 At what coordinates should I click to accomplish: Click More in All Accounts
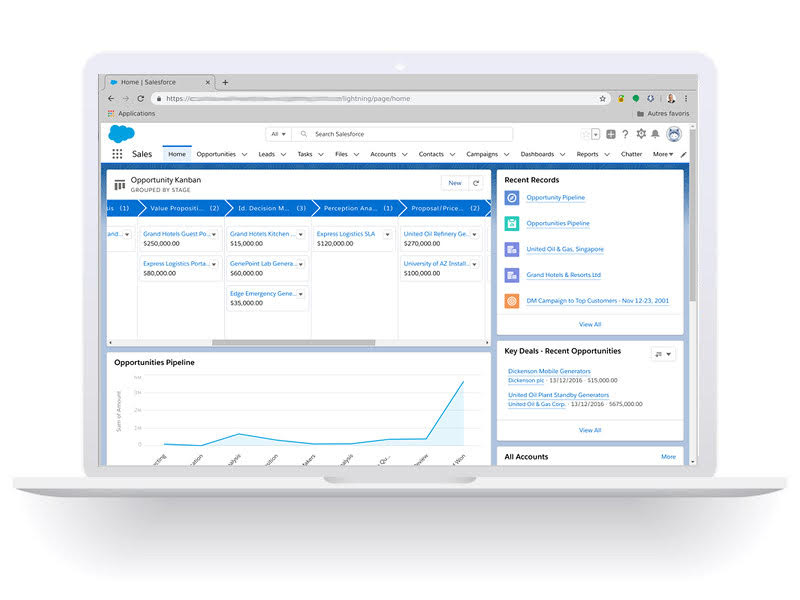coord(668,457)
